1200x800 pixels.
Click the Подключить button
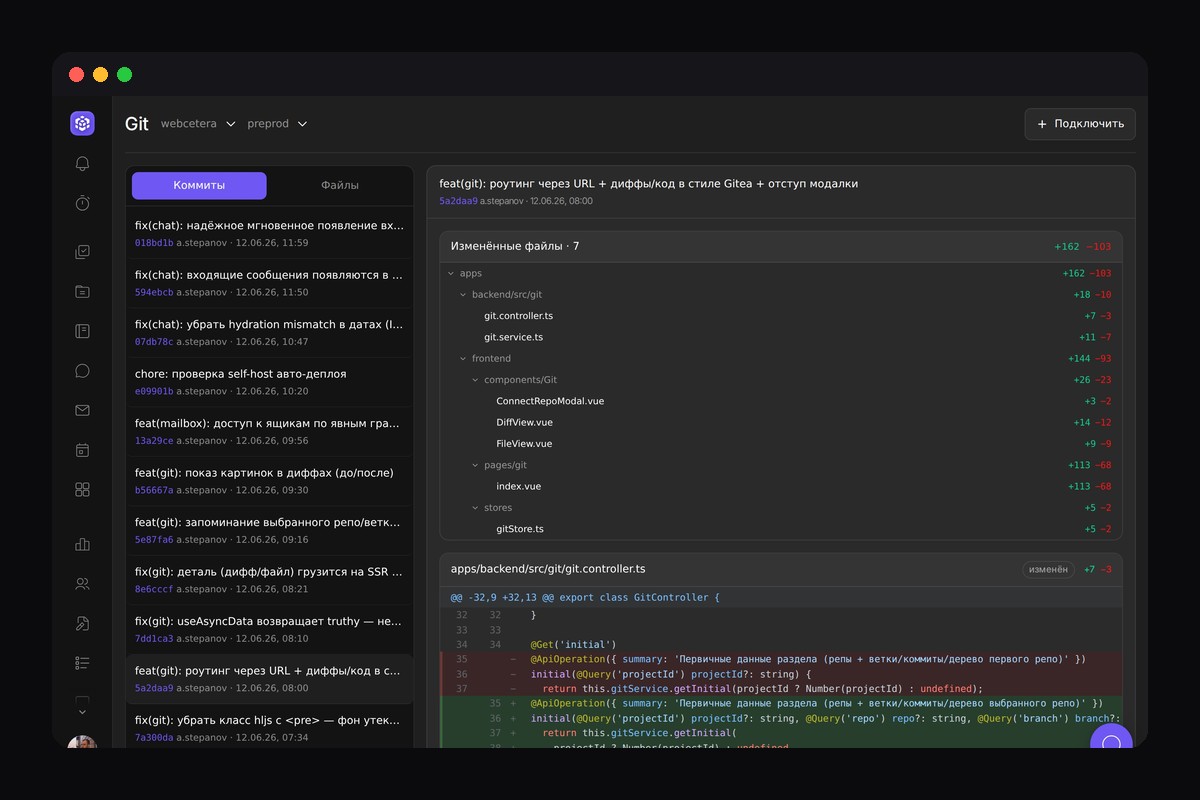click(1080, 124)
